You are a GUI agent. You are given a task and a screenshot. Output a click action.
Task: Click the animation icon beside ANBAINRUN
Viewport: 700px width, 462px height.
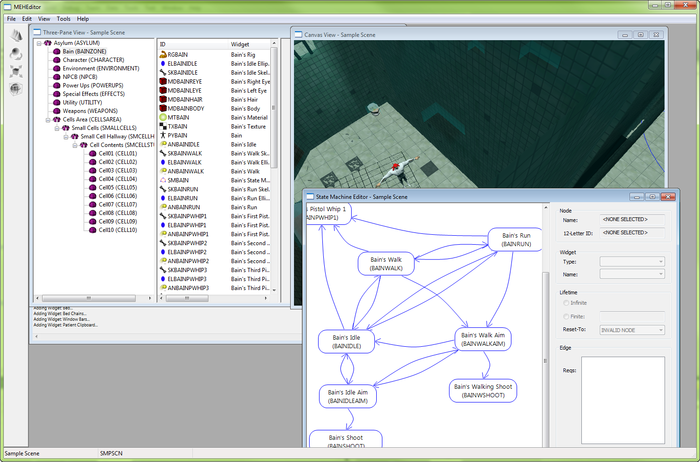pyautogui.click(x=163, y=207)
